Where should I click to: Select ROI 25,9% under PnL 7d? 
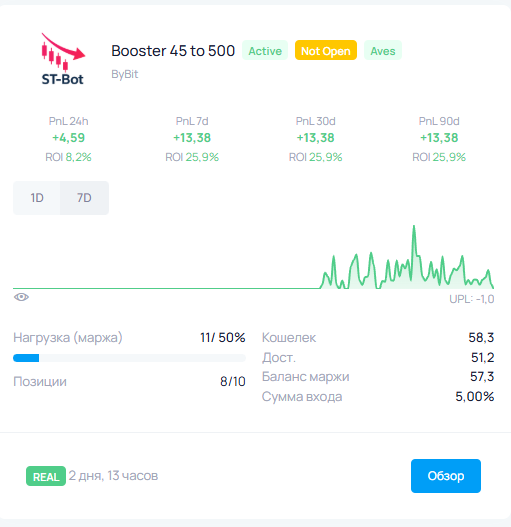[x=192, y=157]
